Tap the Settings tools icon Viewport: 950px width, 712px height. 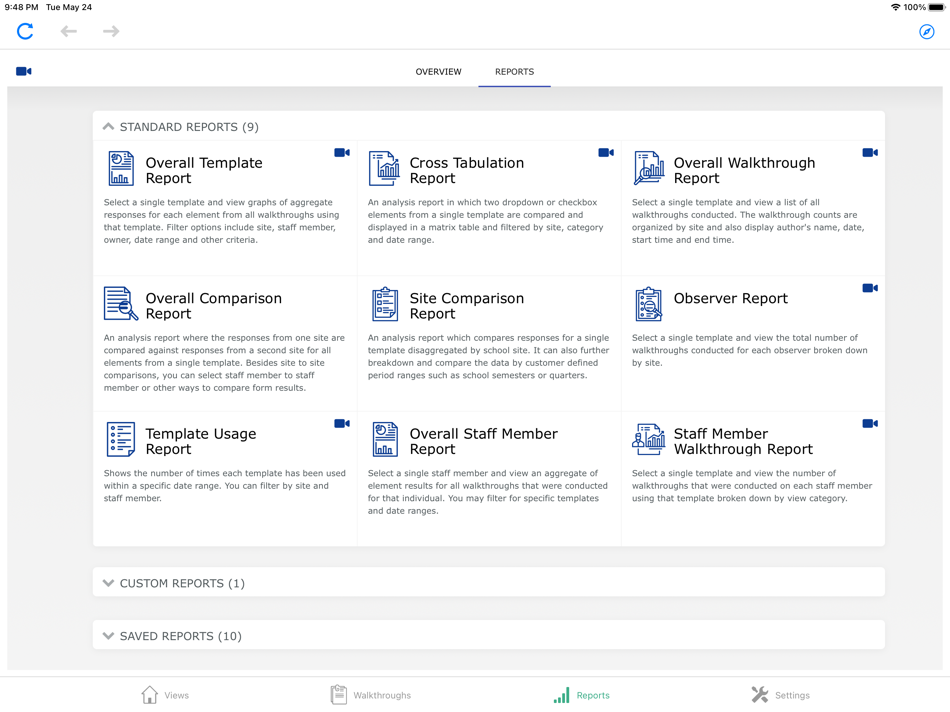point(760,694)
